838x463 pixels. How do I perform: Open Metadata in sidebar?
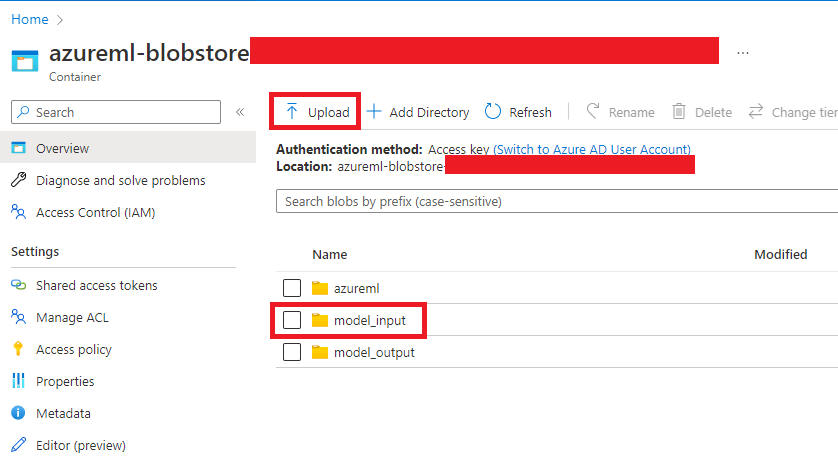click(63, 413)
